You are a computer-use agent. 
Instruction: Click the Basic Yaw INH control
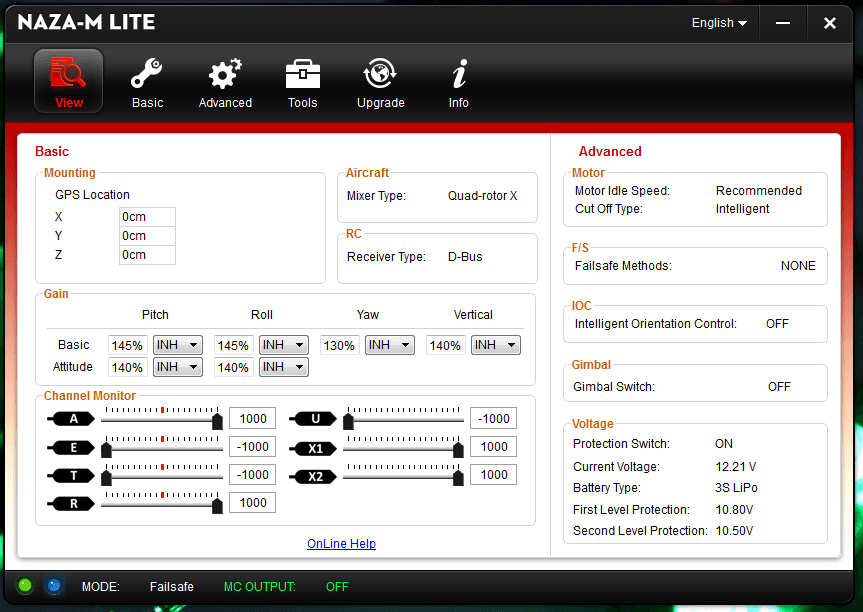click(389, 344)
